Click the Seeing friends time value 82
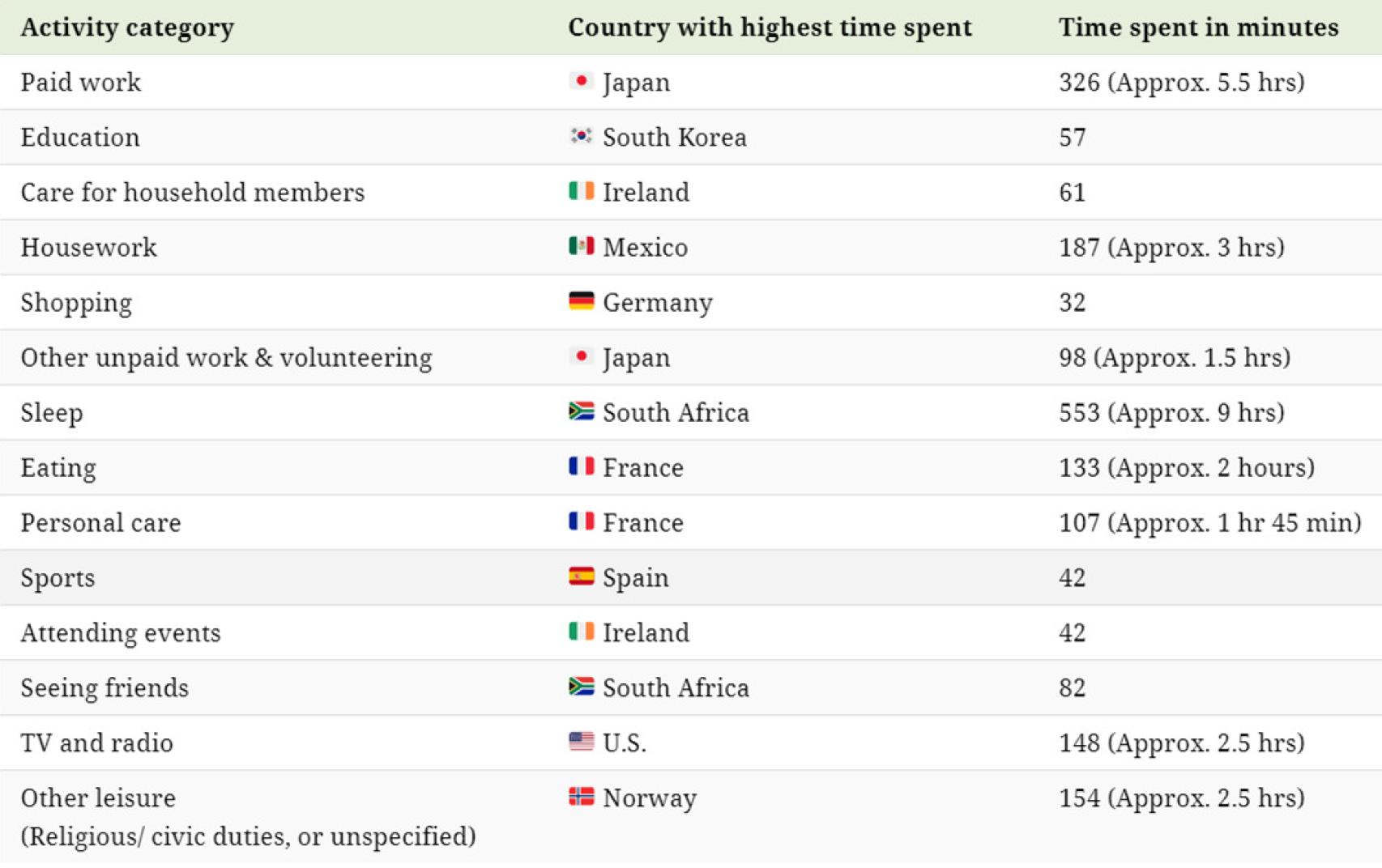The image size is (1382, 868). point(1072,687)
